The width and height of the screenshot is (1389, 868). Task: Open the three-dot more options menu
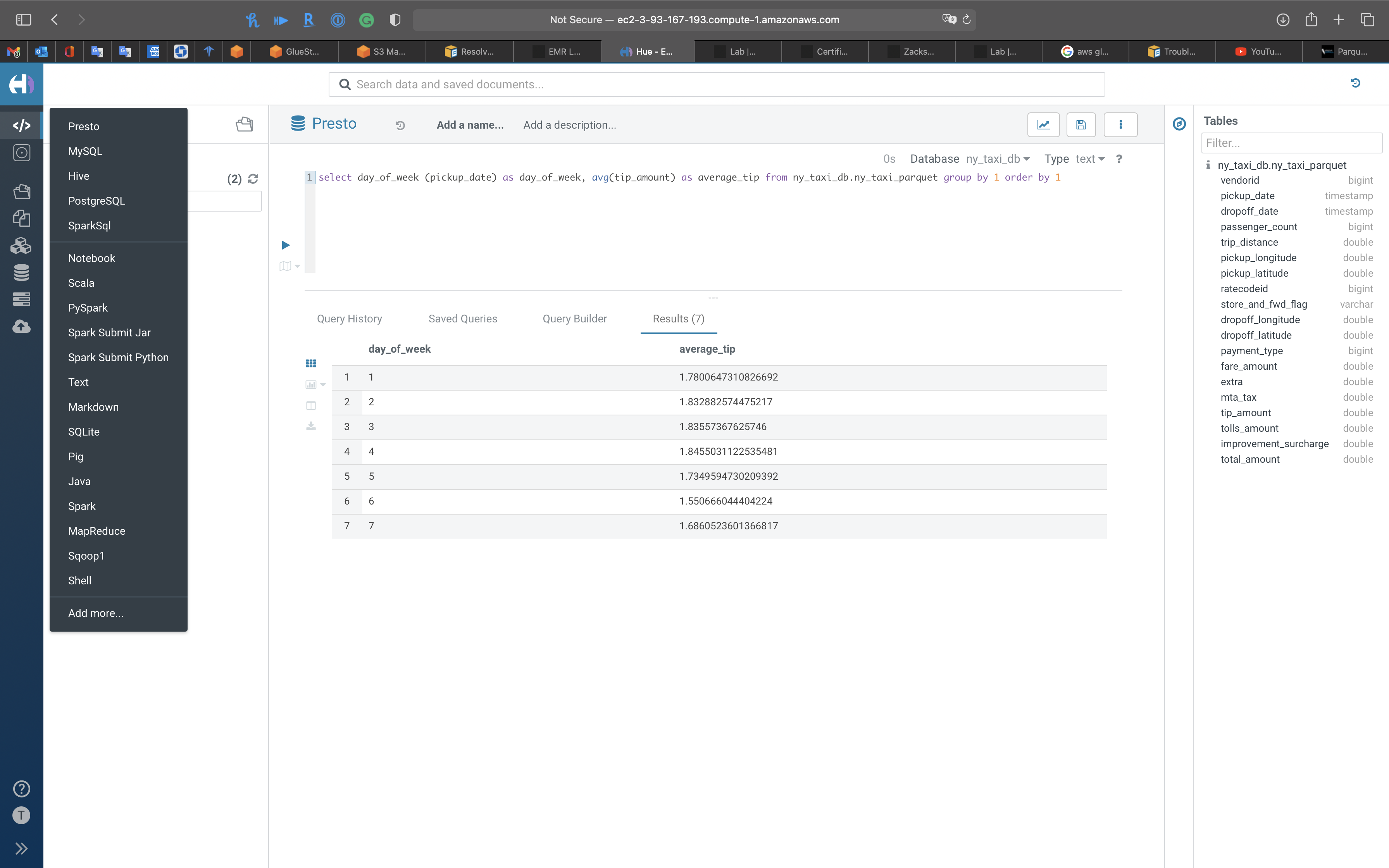point(1120,124)
